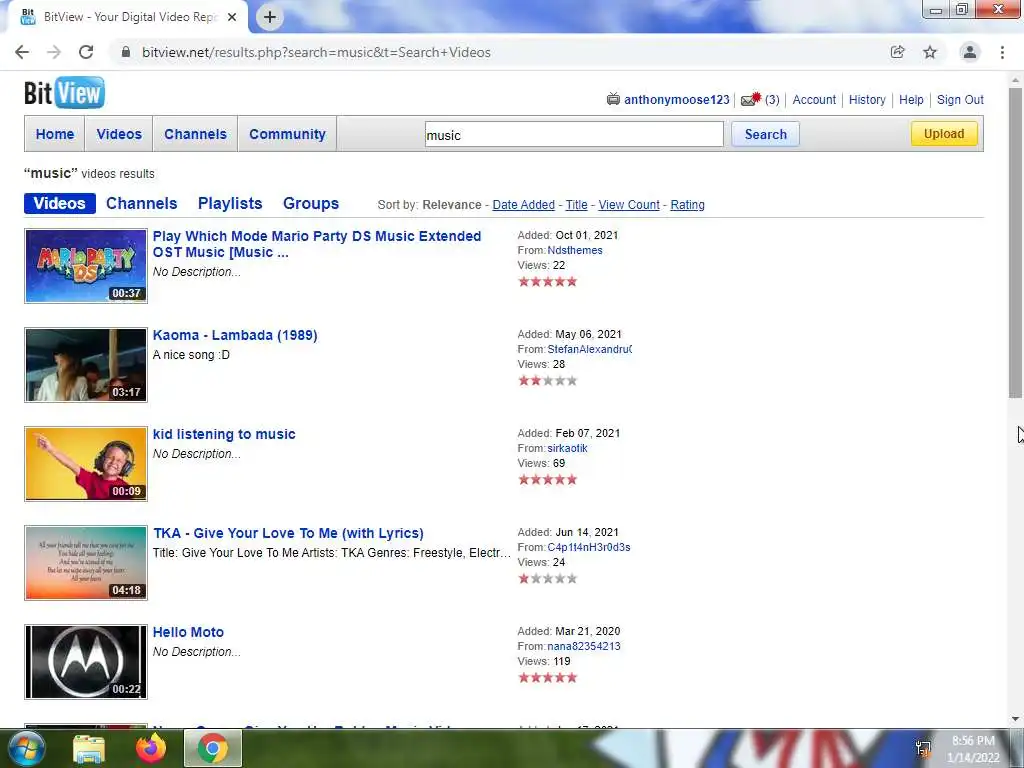The width and height of the screenshot is (1024, 768).
Task: Visit uploader StefanAlexandru channel
Action: [x=589, y=349]
